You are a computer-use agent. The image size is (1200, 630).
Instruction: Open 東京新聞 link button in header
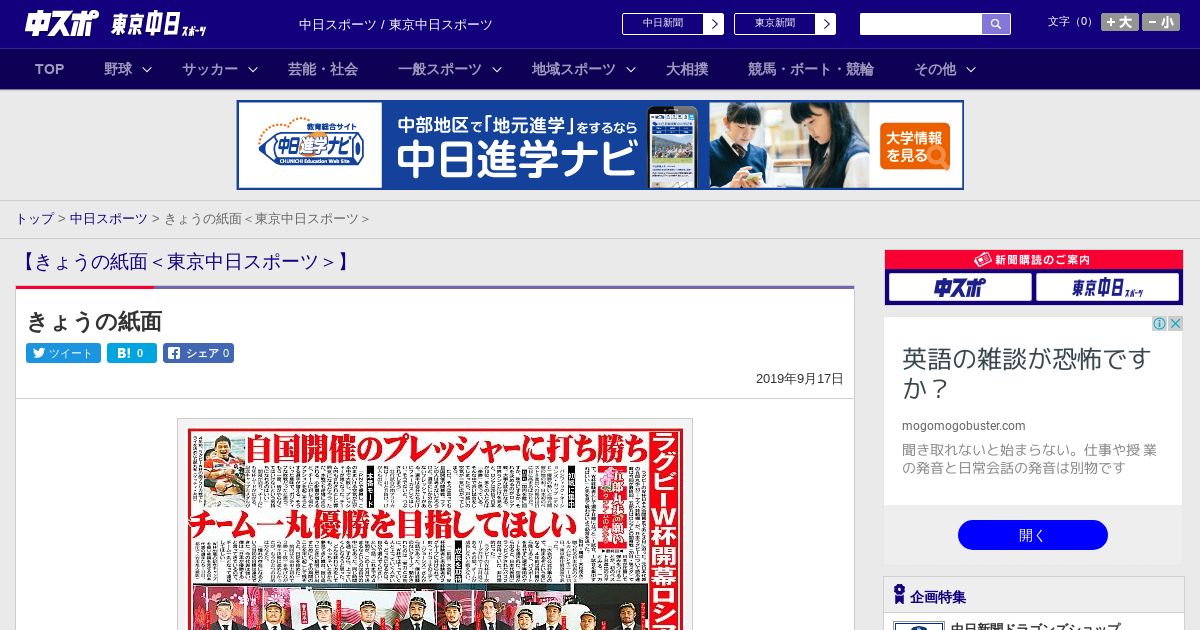click(785, 24)
